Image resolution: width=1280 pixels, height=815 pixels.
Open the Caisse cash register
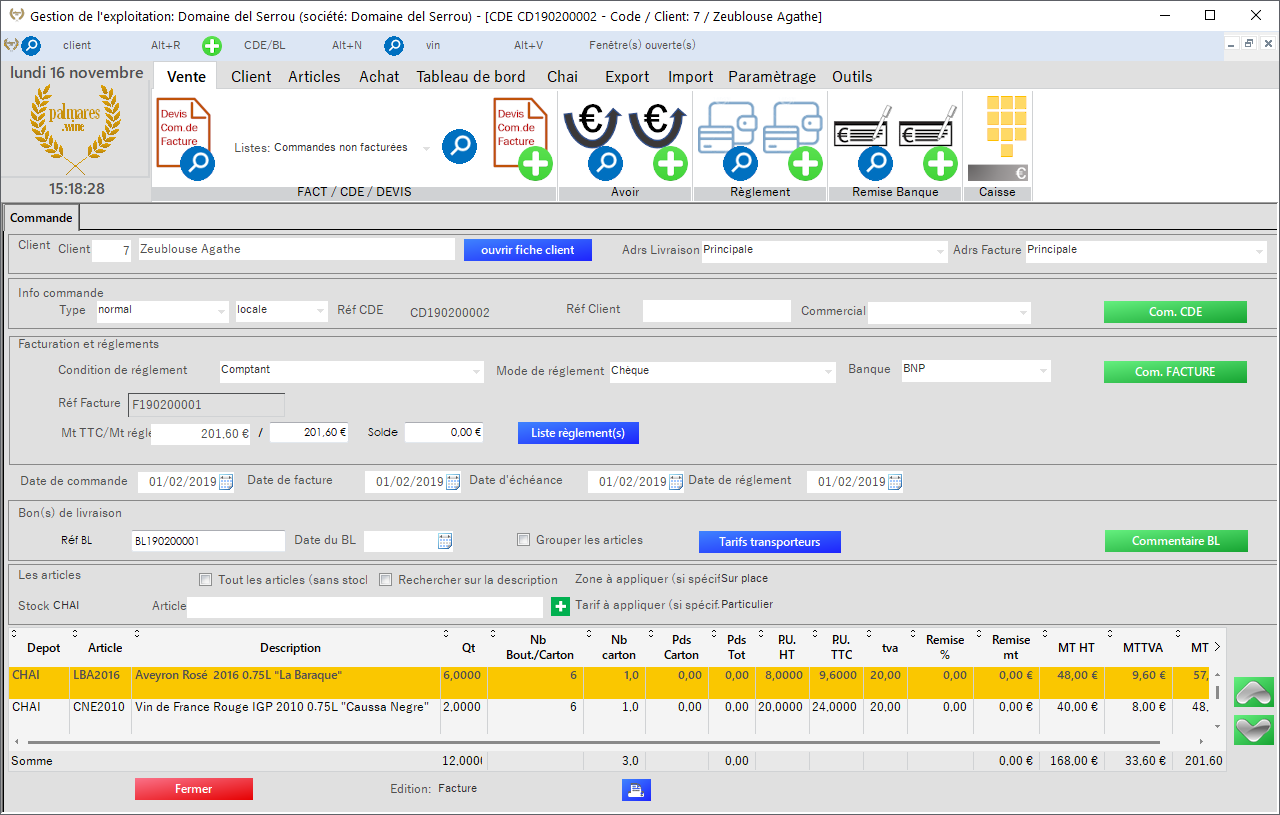click(x=997, y=138)
